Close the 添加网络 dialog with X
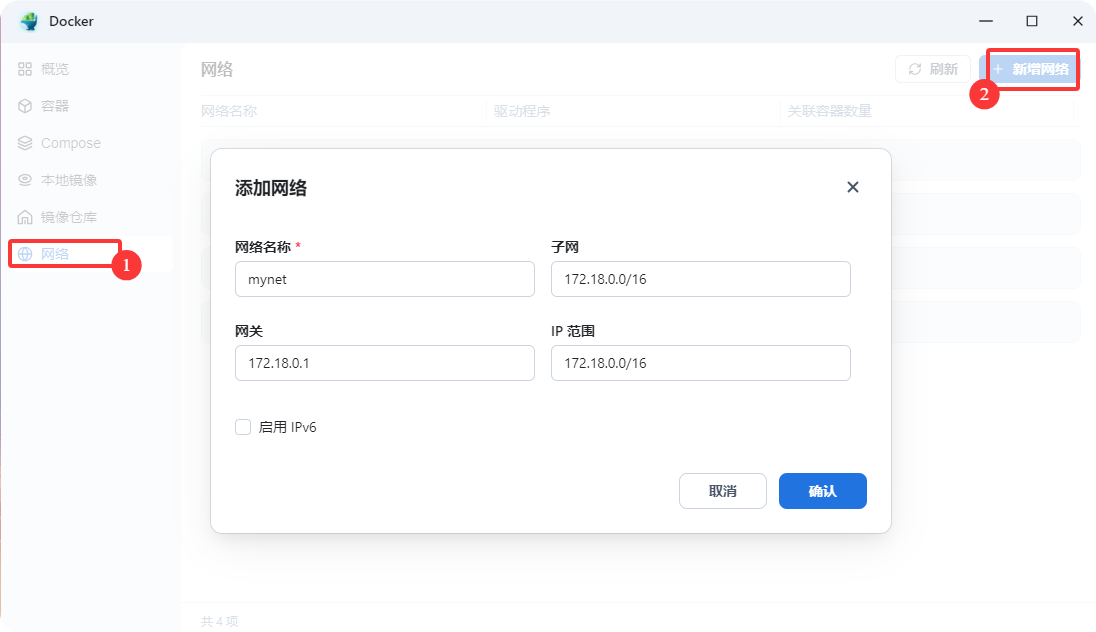Viewport: 1096px width, 632px height. [852, 187]
